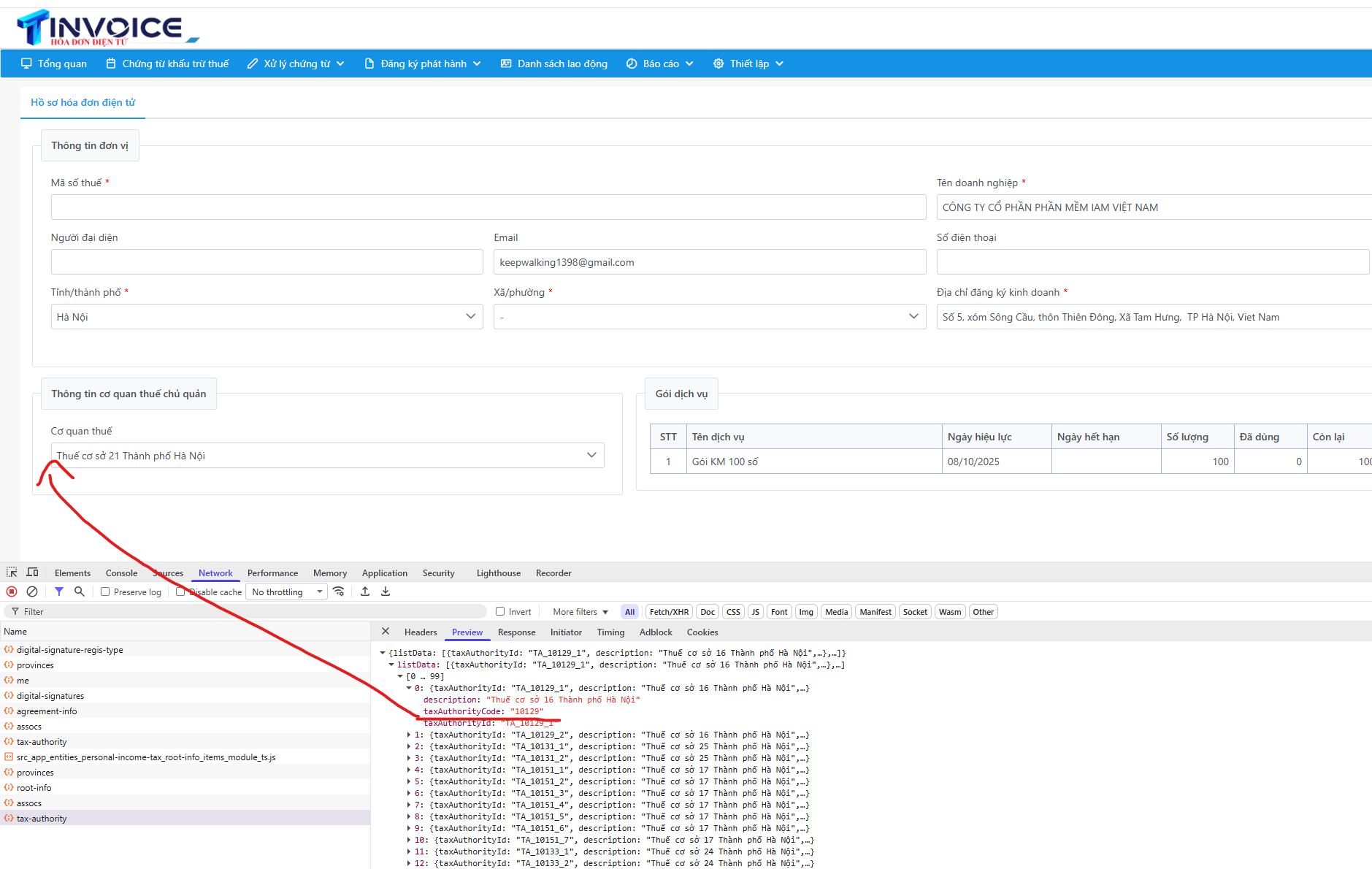
Task: Select the root-info network request
Action: tap(185, 788)
